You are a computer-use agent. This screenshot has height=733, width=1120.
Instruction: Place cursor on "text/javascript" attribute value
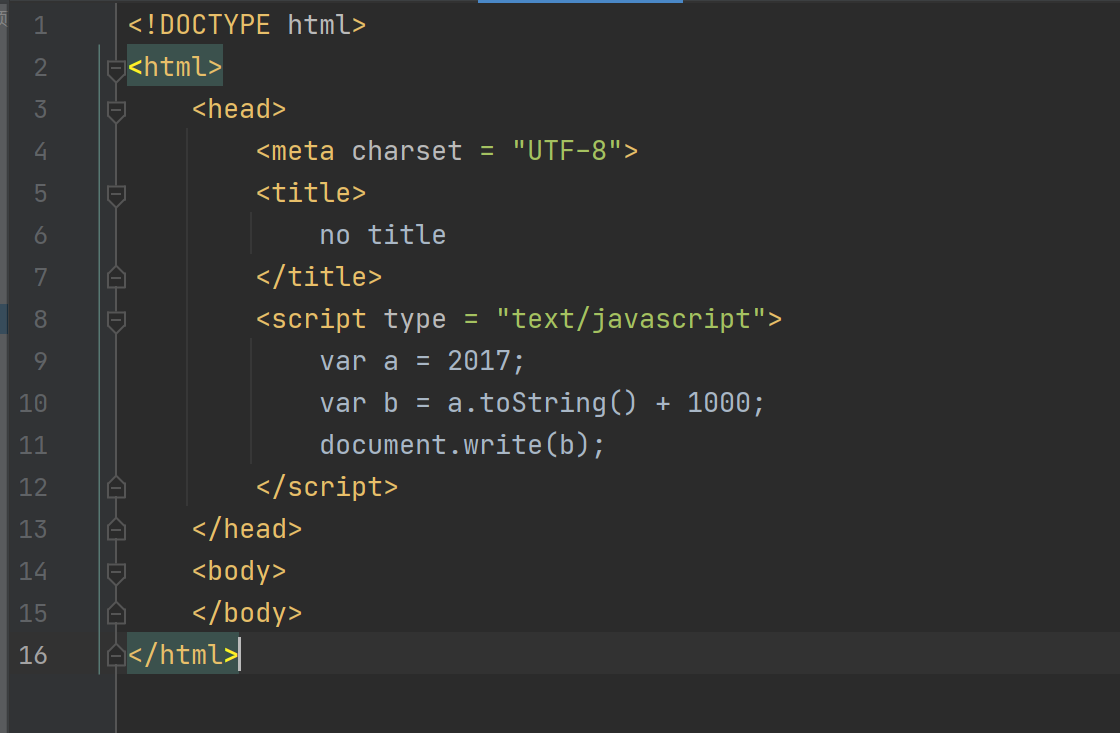click(631, 319)
